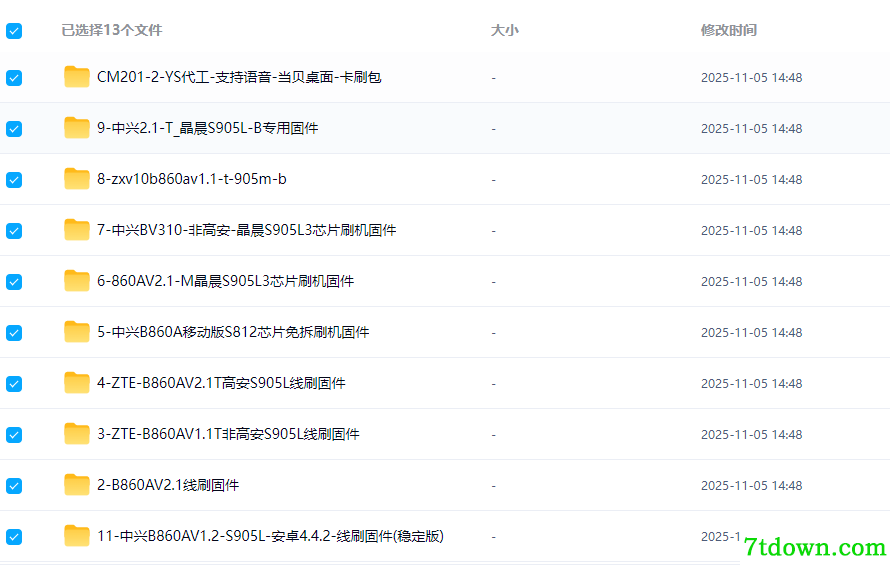Click folder icon of 11-中兴B860AV1.2 row
This screenshot has width=890, height=566.
coord(77,536)
